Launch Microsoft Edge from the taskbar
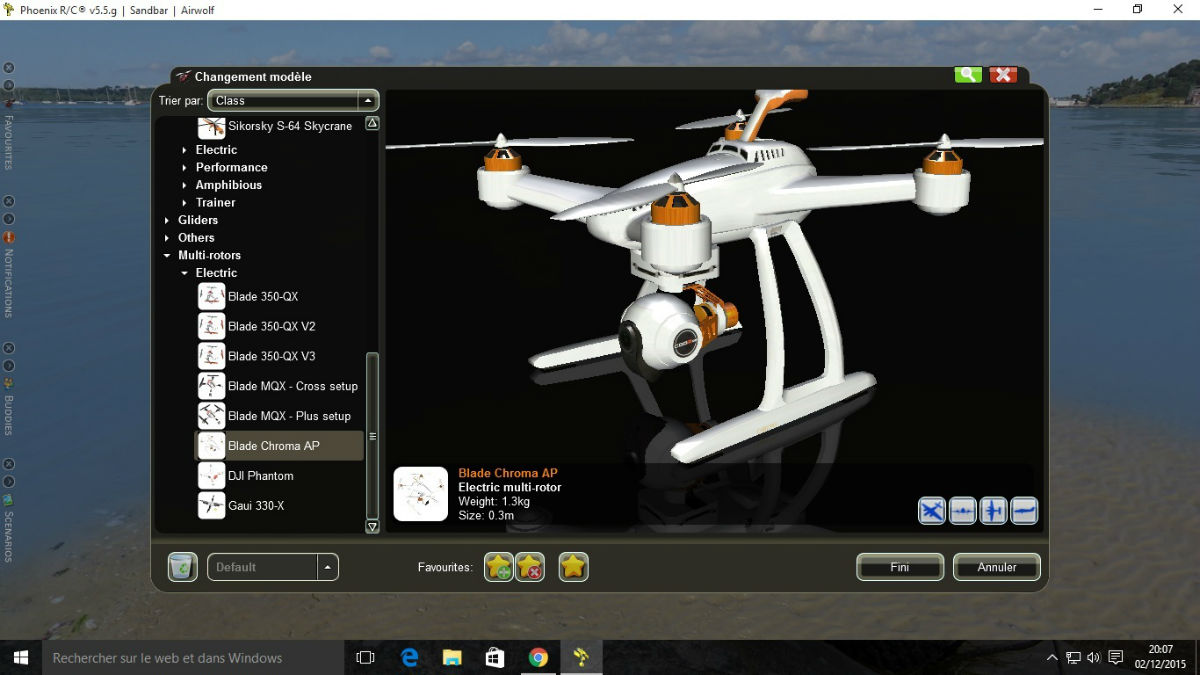Image resolution: width=1200 pixels, height=675 pixels. [x=409, y=657]
